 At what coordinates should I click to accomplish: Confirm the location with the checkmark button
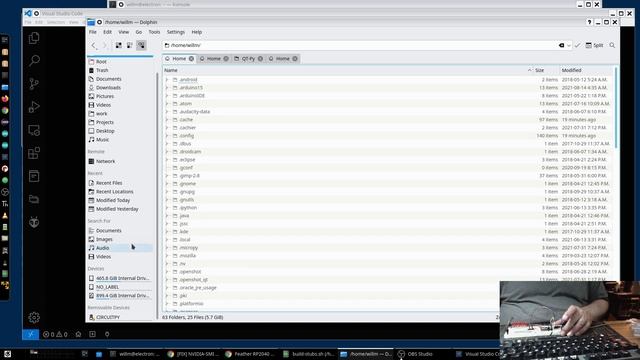tap(577, 45)
